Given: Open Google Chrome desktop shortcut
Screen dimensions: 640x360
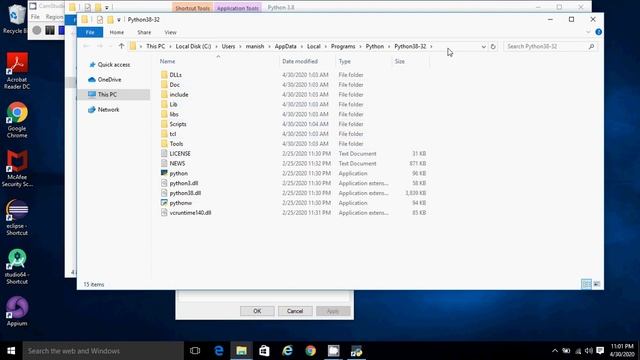Looking at the screenshot, I should click(x=17, y=120).
